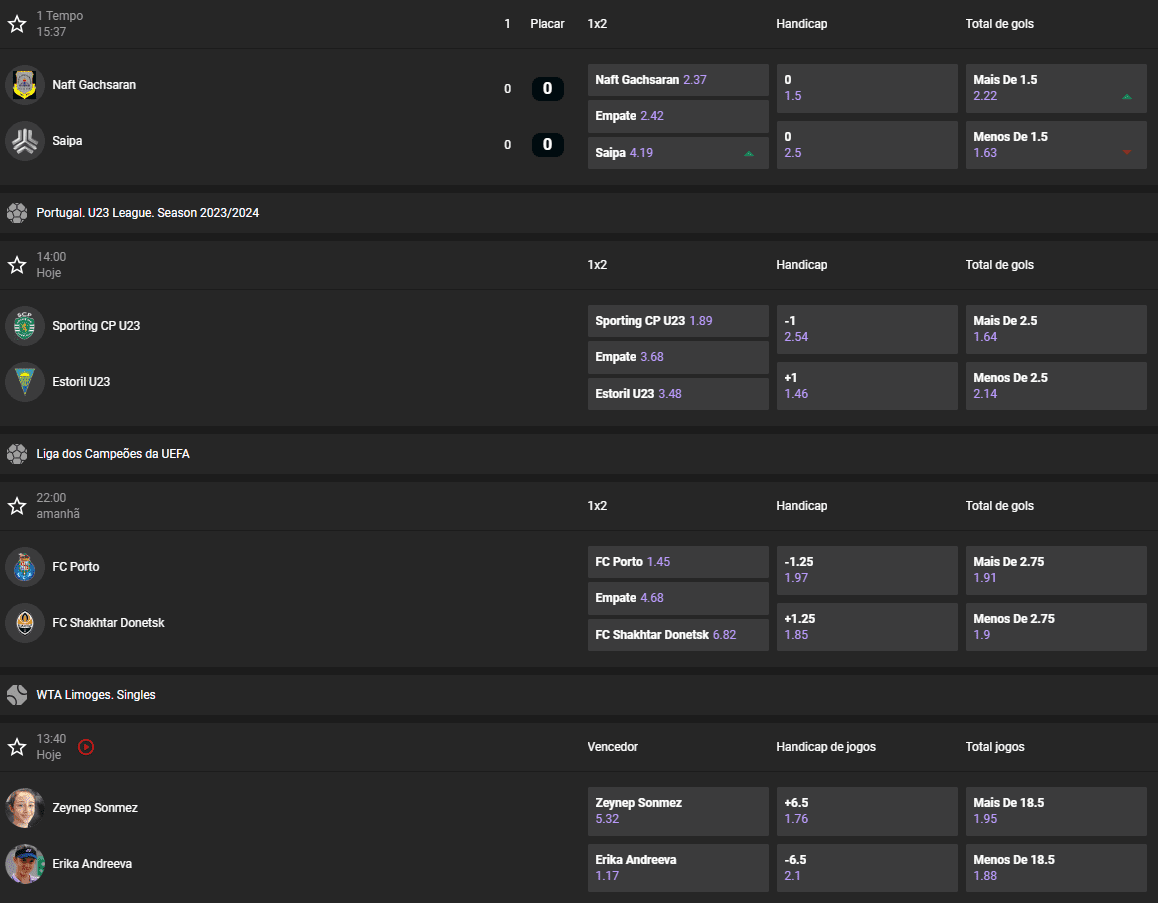Select Menos De 18.5 at 1.88

coord(1056,868)
